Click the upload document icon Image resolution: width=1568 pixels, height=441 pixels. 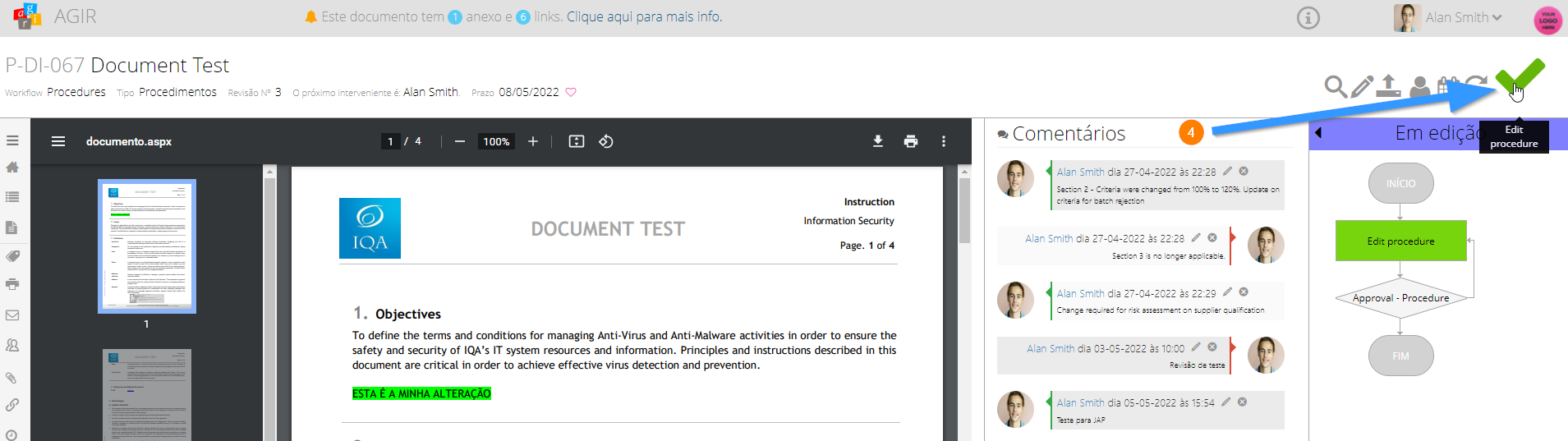click(x=1388, y=85)
